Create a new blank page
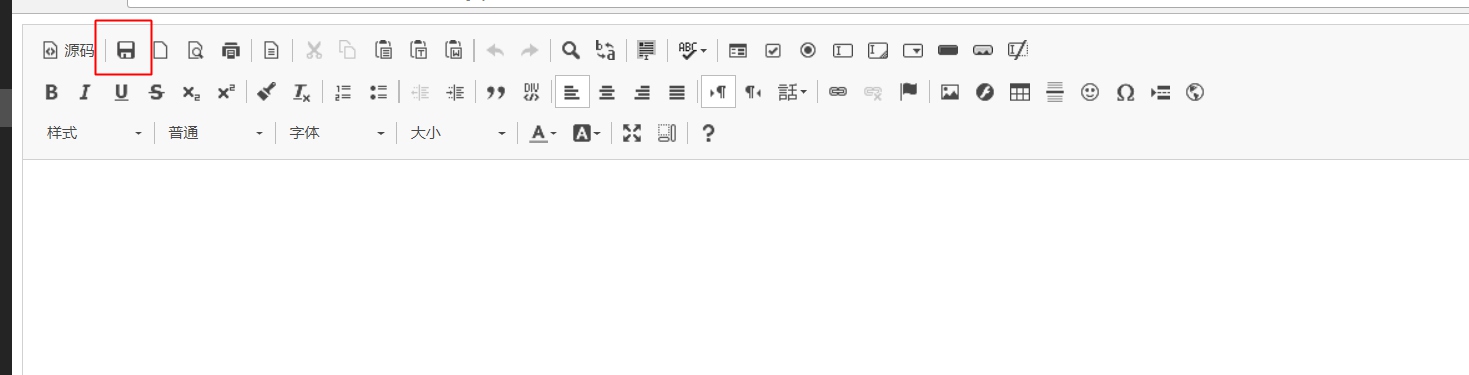This screenshot has width=1469, height=375. (x=160, y=50)
